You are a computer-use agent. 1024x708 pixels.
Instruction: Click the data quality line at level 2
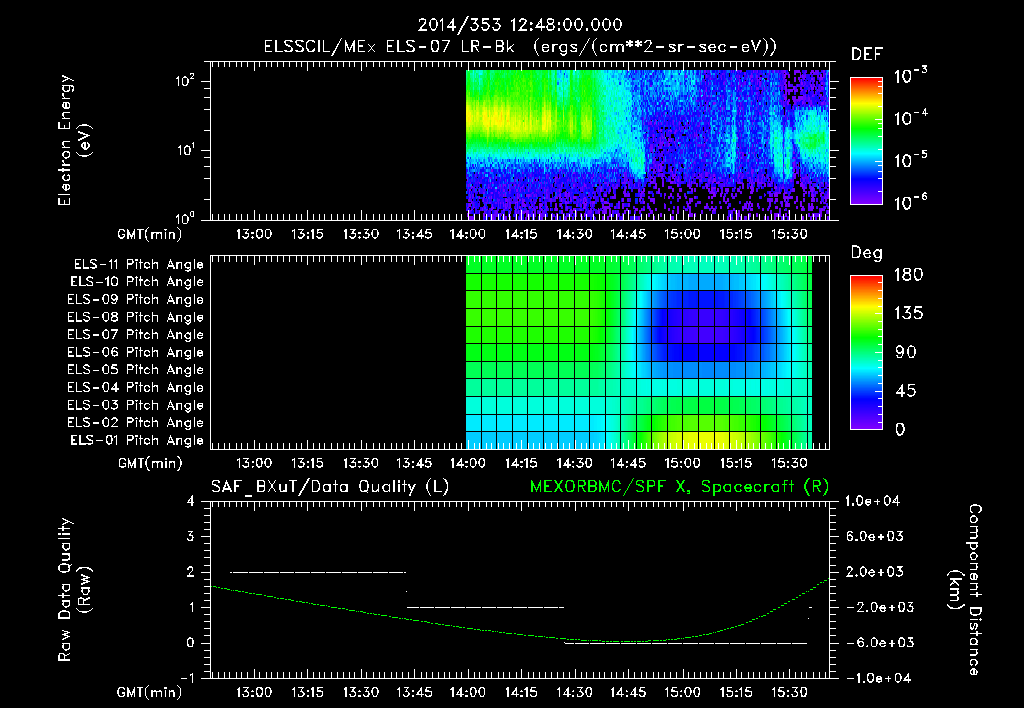[x=318, y=572]
